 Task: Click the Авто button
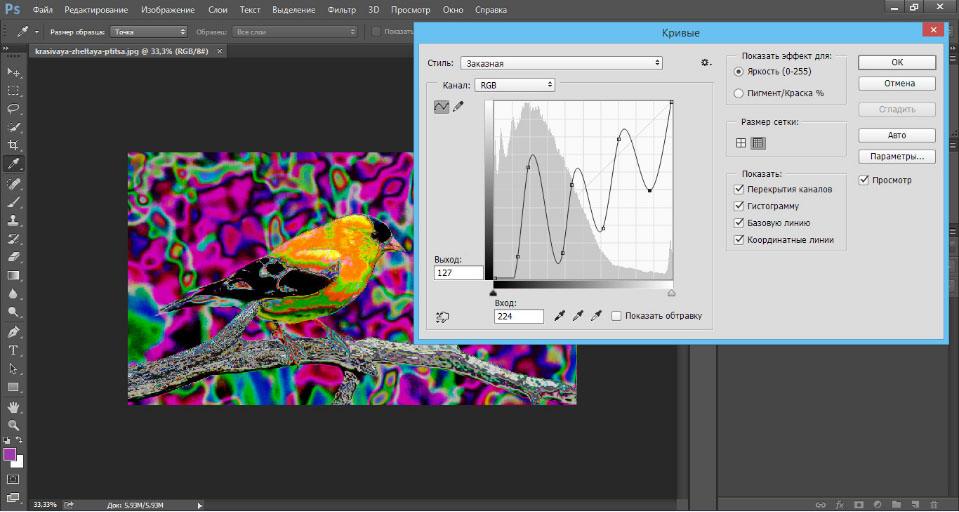[896, 135]
